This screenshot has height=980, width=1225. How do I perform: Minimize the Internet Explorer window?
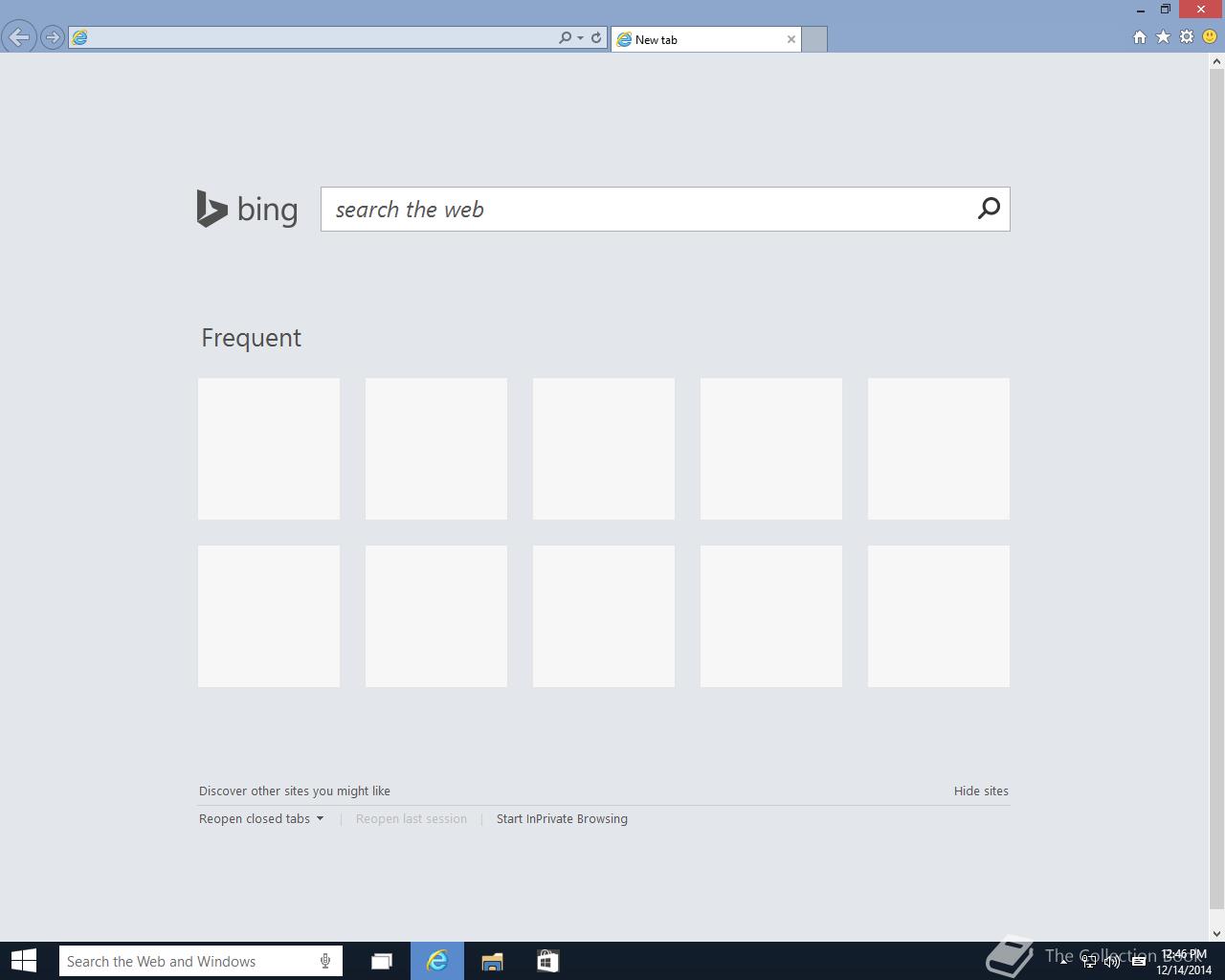point(1141,10)
